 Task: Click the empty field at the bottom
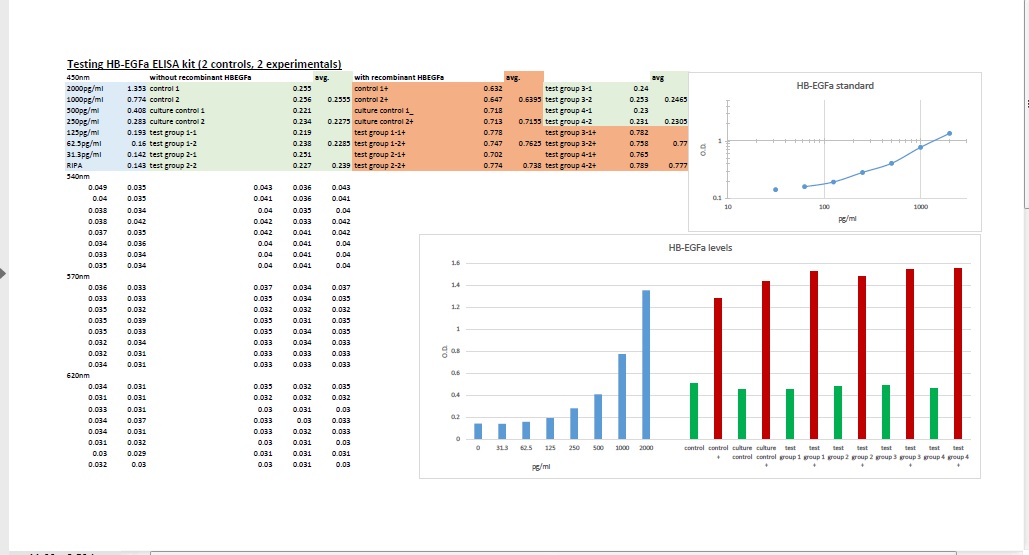click(552, 552)
